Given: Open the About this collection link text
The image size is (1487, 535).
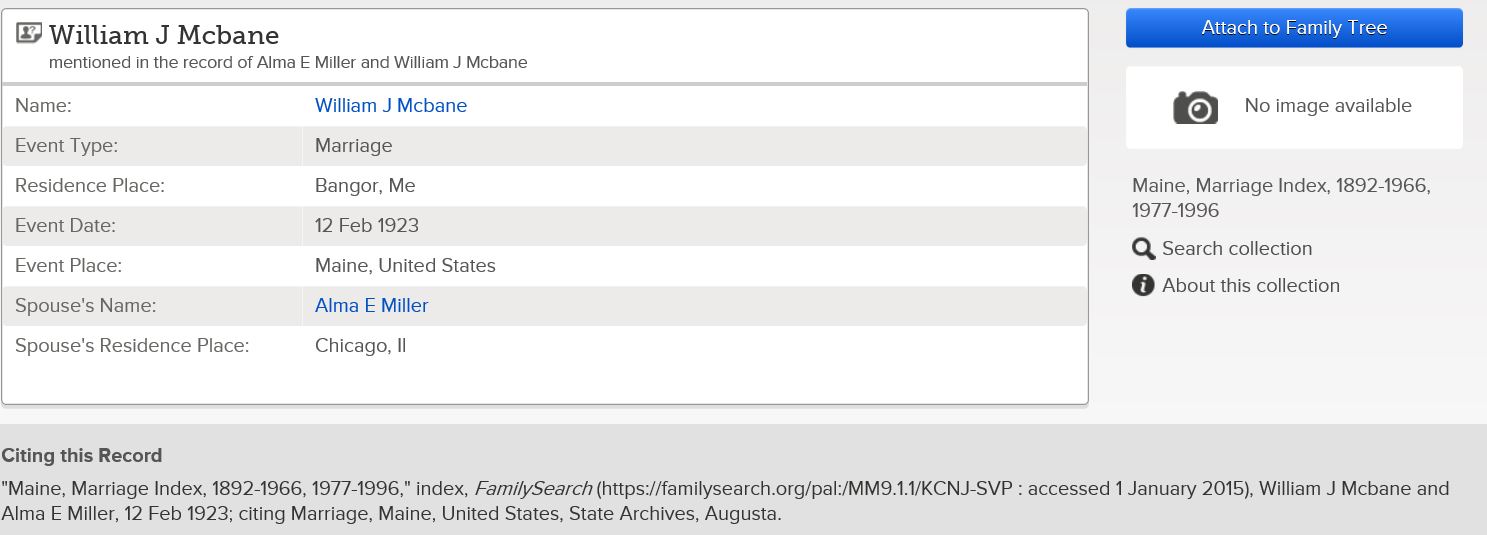Looking at the screenshot, I should [1251, 286].
